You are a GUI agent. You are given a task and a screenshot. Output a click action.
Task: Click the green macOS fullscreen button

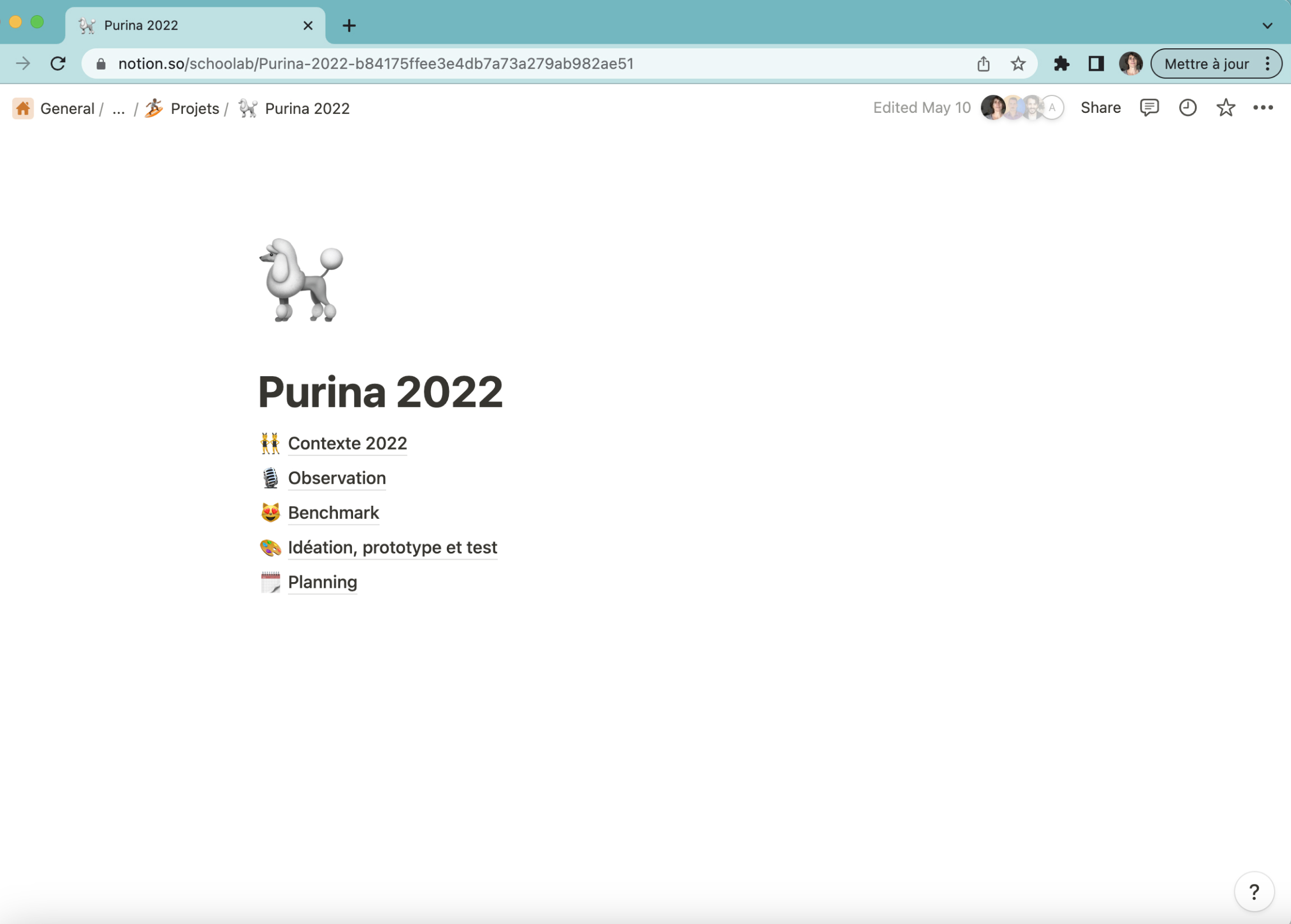tap(37, 22)
